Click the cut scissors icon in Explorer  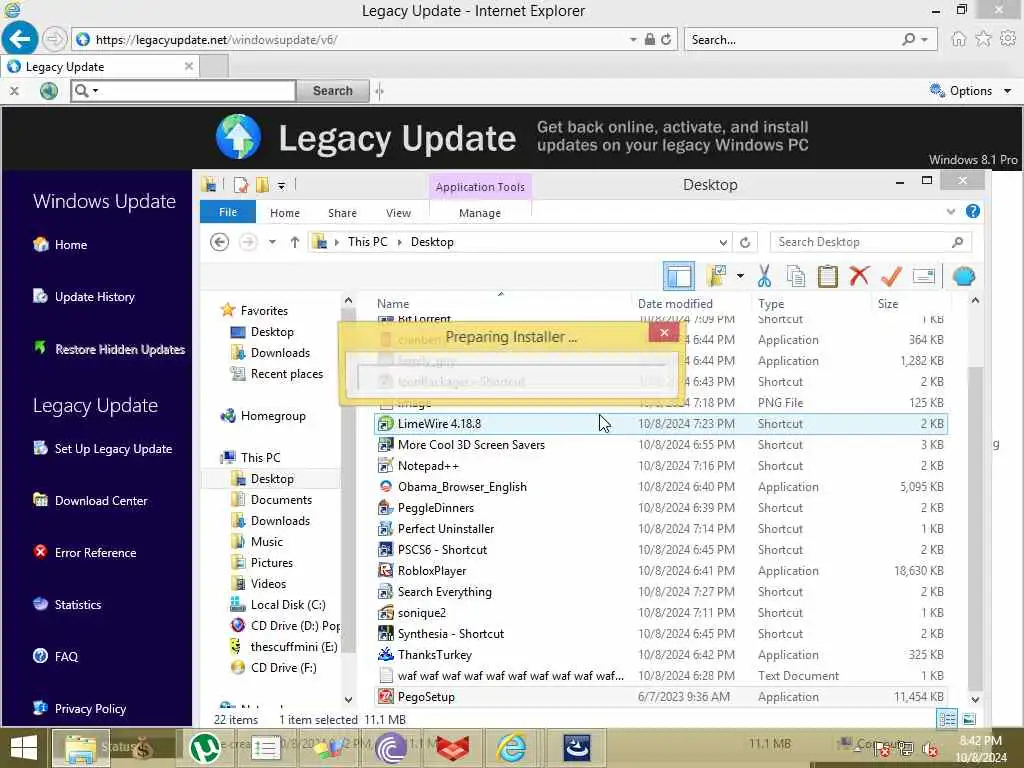764,276
